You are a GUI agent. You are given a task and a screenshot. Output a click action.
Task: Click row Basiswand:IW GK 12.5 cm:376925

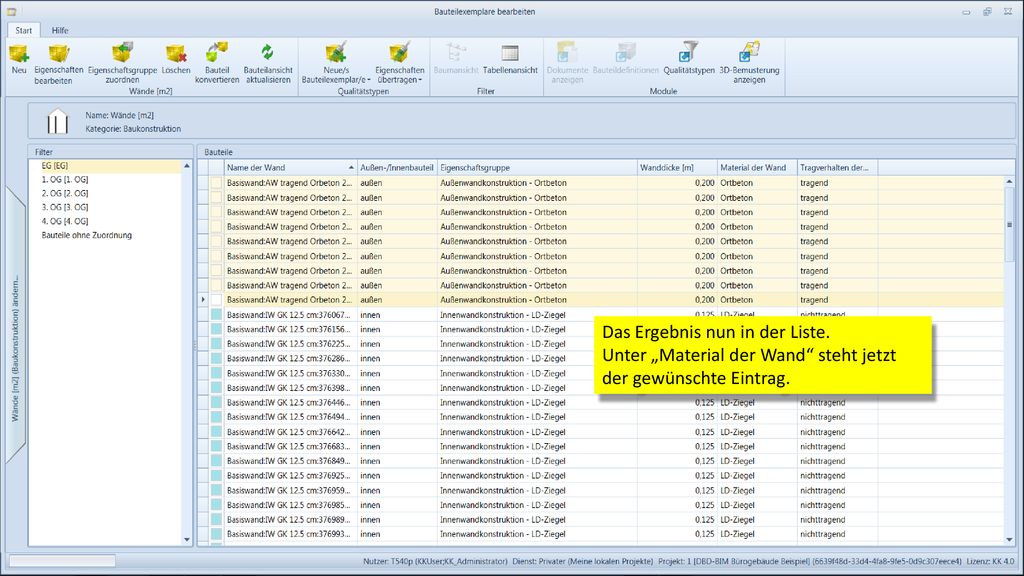(x=601, y=476)
